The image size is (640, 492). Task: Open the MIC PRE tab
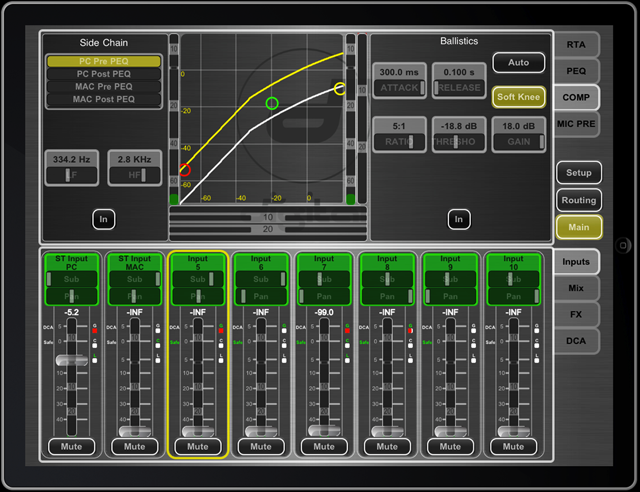tap(576, 124)
